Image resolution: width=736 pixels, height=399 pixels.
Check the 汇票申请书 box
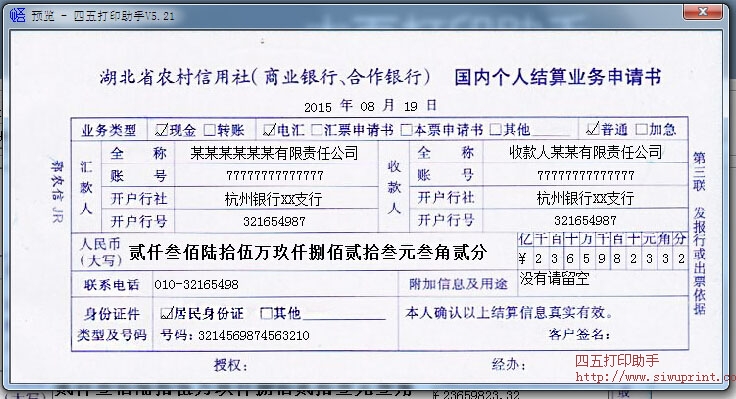pos(317,130)
